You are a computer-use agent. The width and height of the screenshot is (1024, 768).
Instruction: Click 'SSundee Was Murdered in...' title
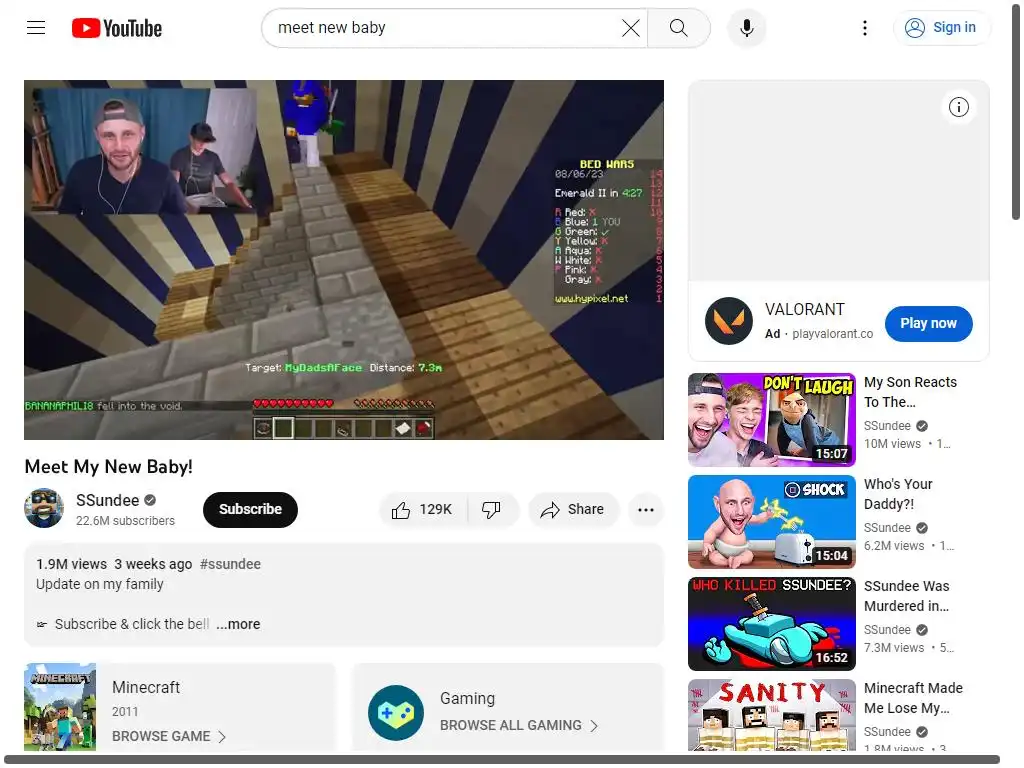[x=906, y=596]
